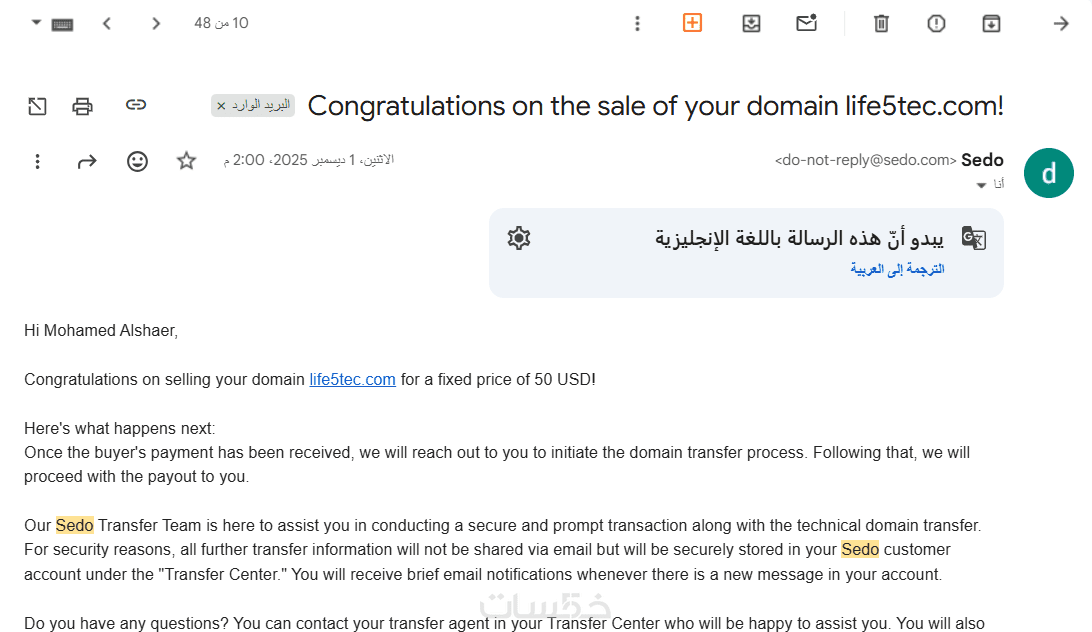Screen dimensions: 1092x632
Task: Expand sender details arrow beside أنا
Action: (981, 185)
